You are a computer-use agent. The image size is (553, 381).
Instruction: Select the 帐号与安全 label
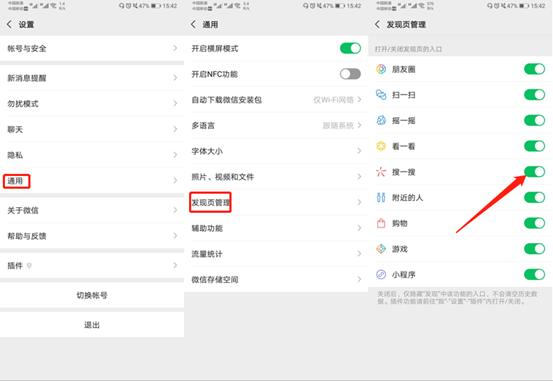[27, 48]
